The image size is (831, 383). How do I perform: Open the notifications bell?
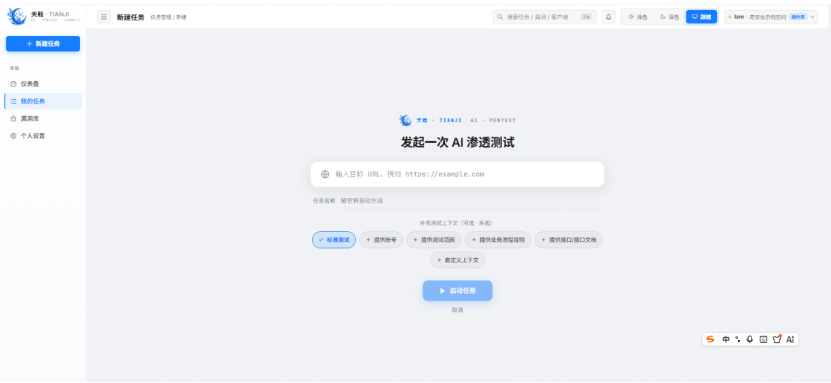point(608,17)
